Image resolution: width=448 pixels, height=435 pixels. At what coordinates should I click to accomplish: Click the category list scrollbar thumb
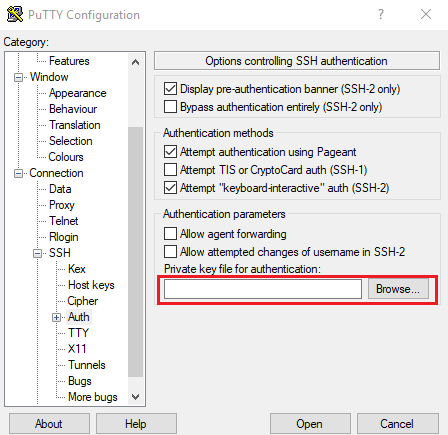click(135, 252)
